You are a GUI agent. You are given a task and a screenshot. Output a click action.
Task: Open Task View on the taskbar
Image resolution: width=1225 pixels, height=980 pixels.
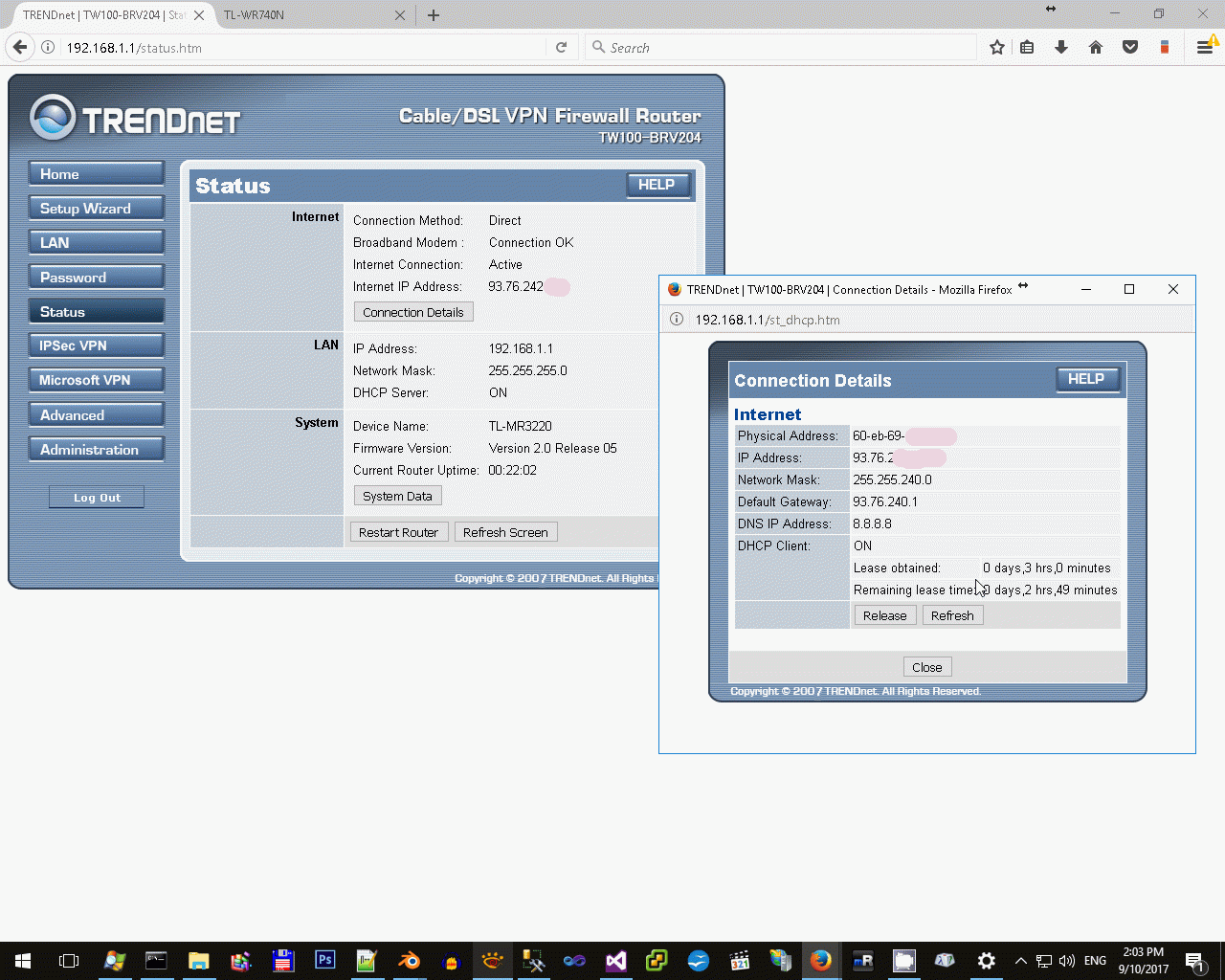click(69, 961)
